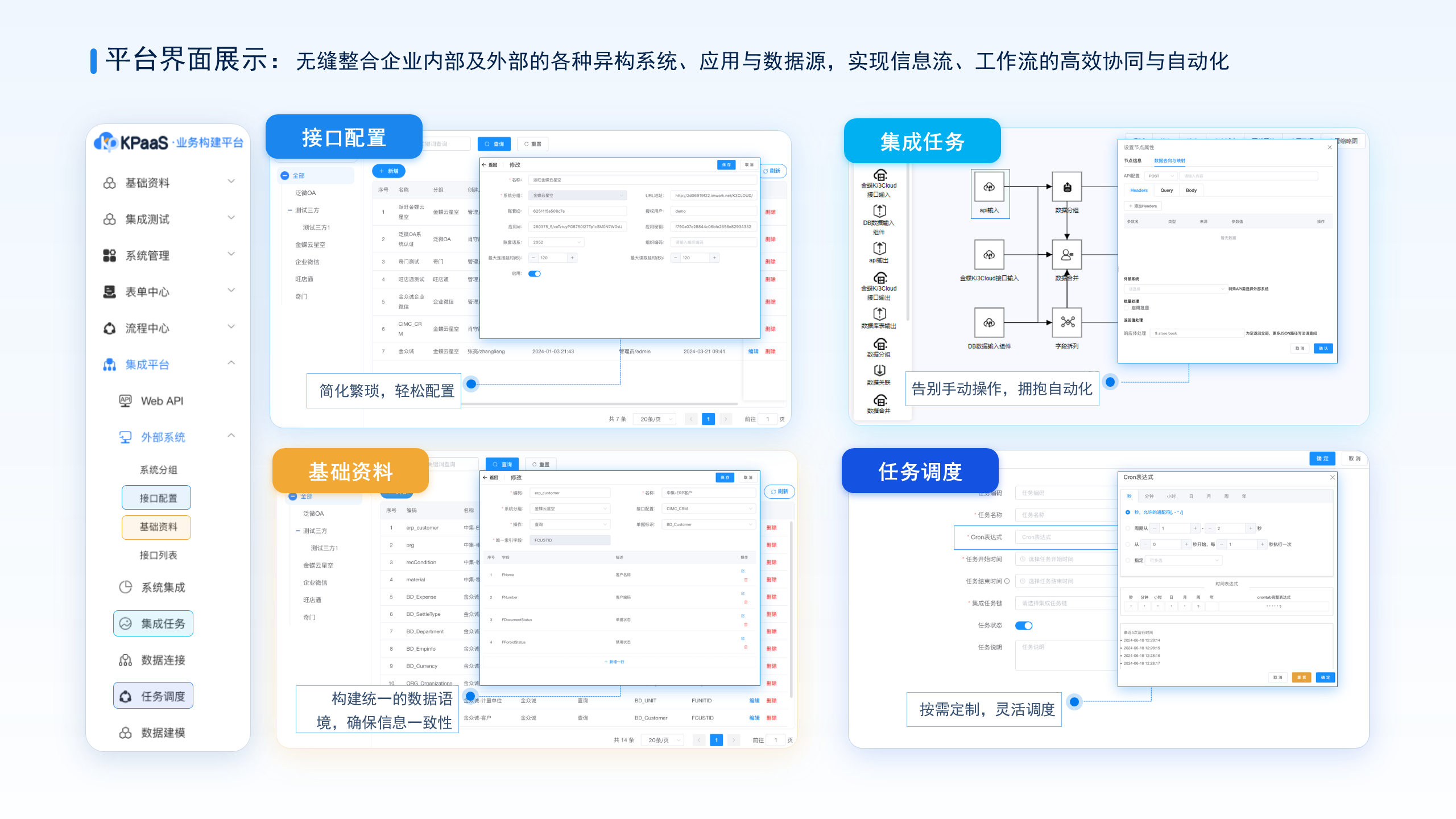This screenshot has height=819, width=1456.
Task: Click the 字段拆列 node icon on canvas
Action: click(1067, 322)
